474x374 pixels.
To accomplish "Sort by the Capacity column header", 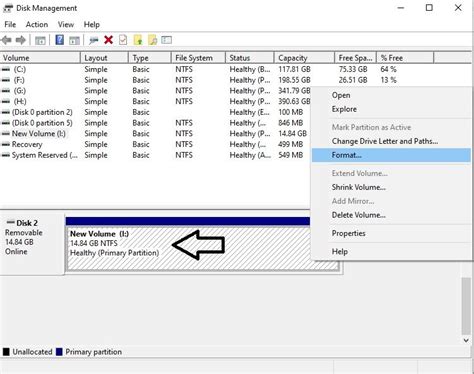I will point(304,58).
